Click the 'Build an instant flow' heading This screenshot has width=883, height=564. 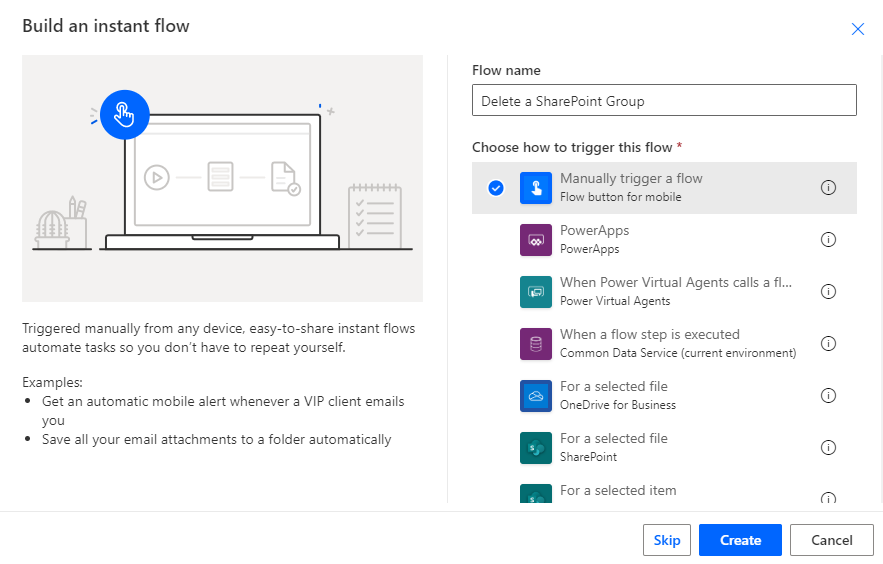pos(106,26)
